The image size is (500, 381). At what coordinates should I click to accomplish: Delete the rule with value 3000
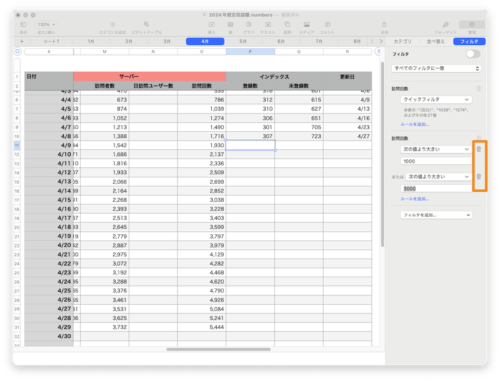click(x=479, y=177)
